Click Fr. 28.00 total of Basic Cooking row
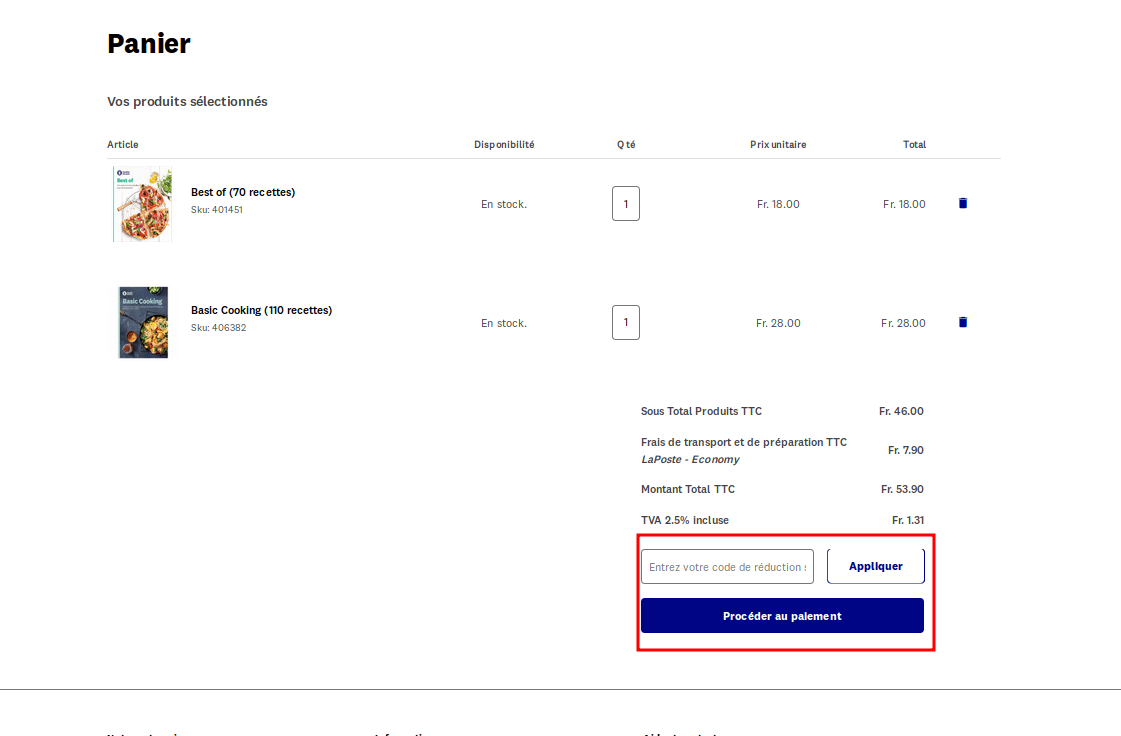The width and height of the screenshot is (1121, 736). point(903,323)
